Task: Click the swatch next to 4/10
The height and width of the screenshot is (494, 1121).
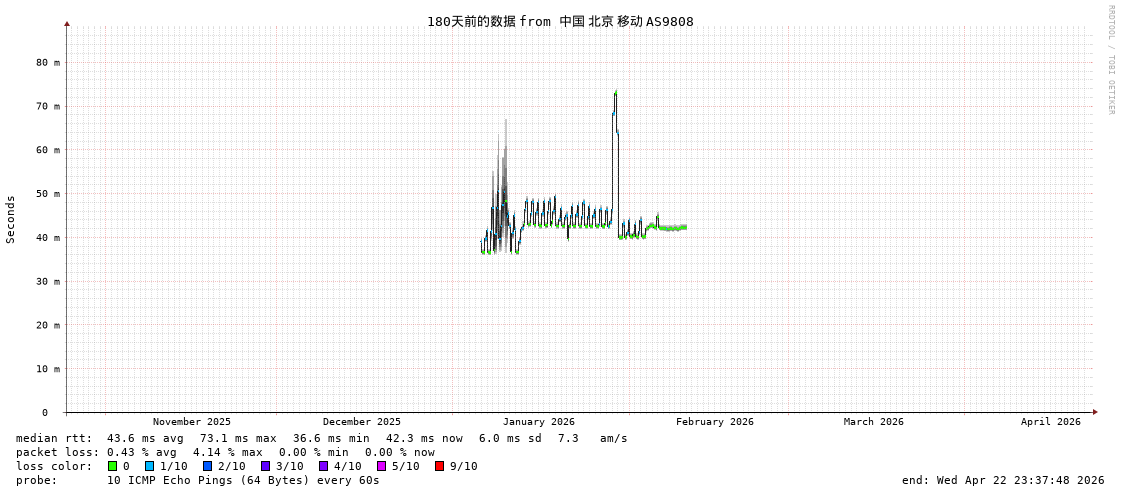Action: (323, 466)
